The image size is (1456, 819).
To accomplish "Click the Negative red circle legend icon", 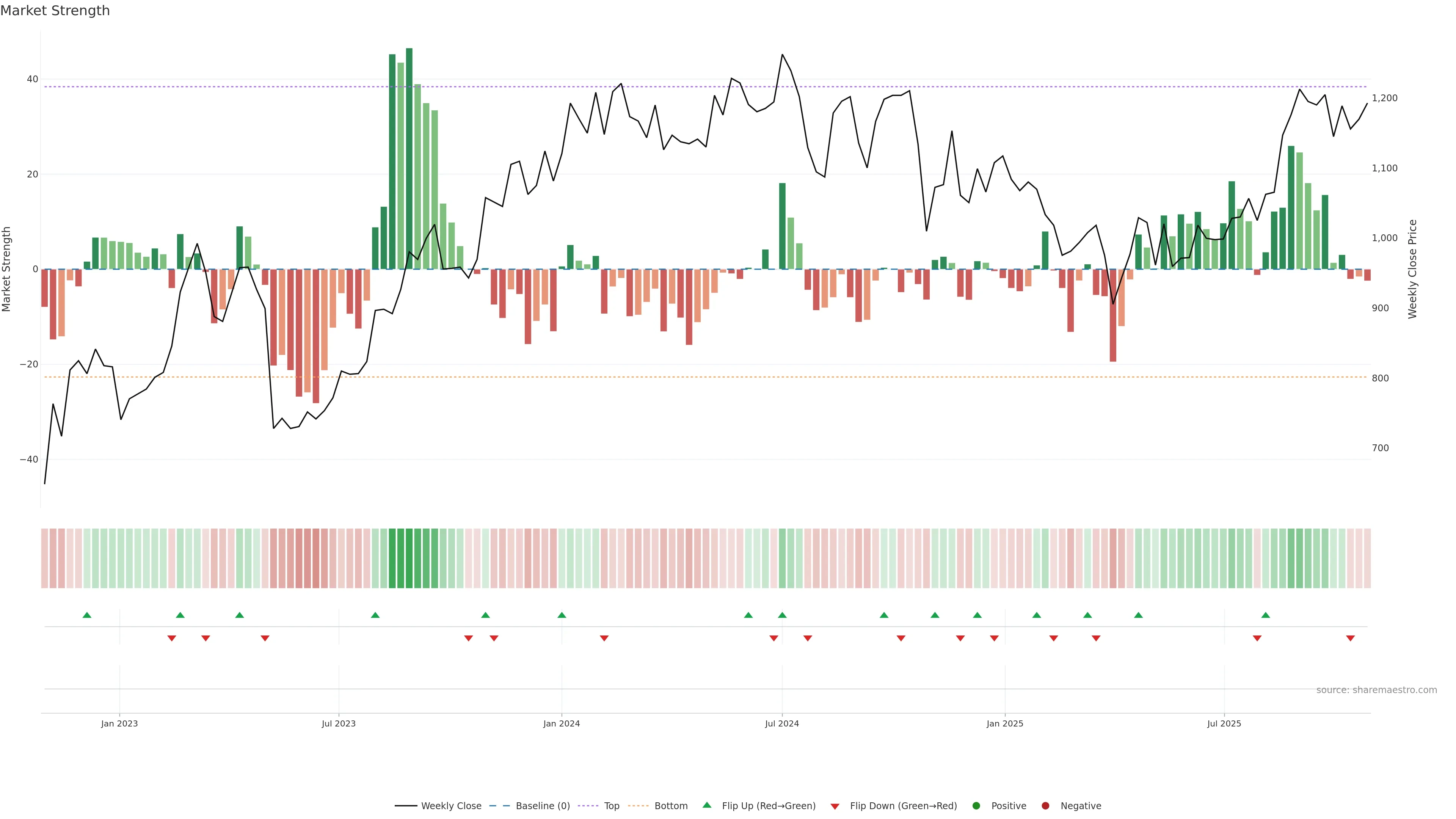I will (1045, 805).
